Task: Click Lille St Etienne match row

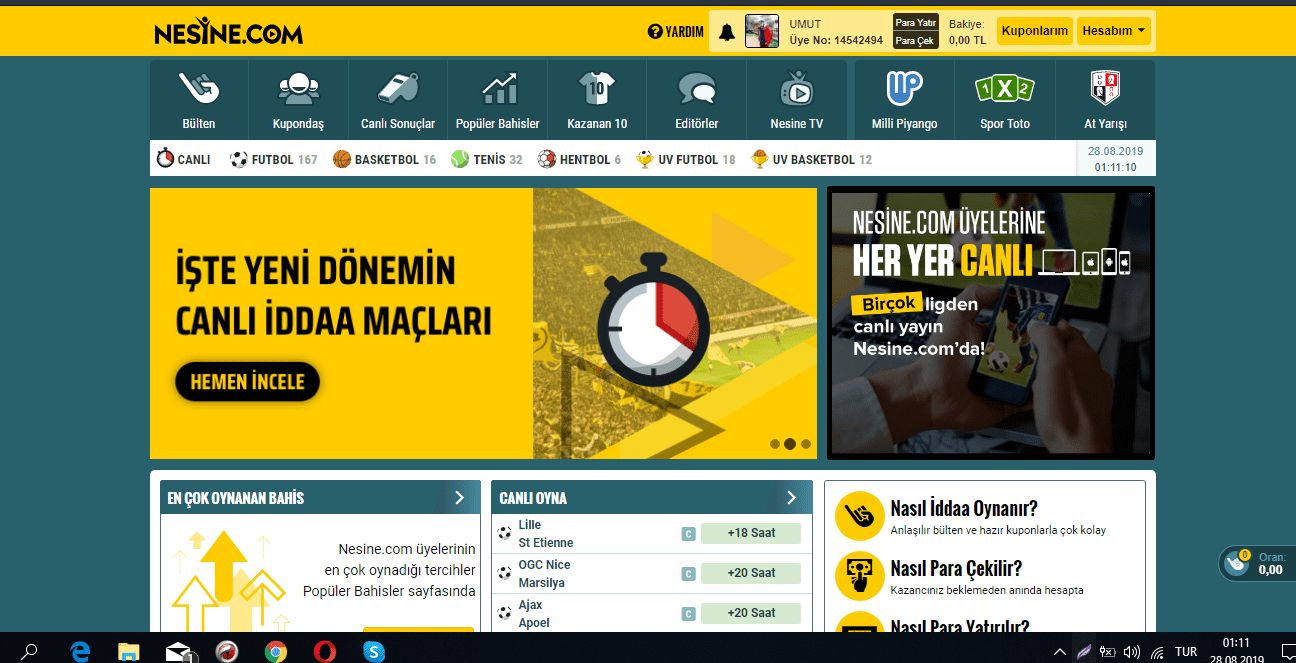Action: pyautogui.click(x=650, y=534)
